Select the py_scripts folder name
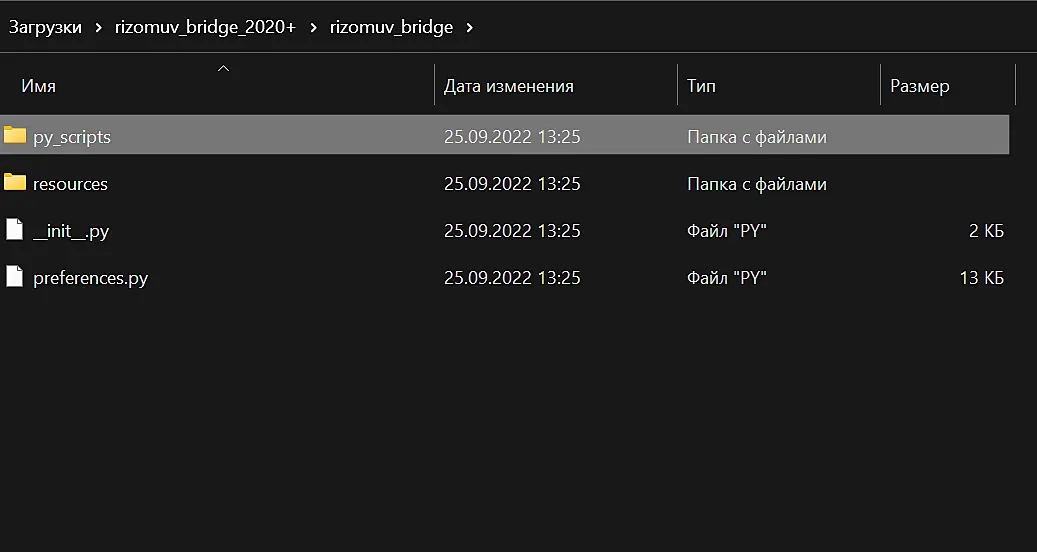 coord(72,137)
